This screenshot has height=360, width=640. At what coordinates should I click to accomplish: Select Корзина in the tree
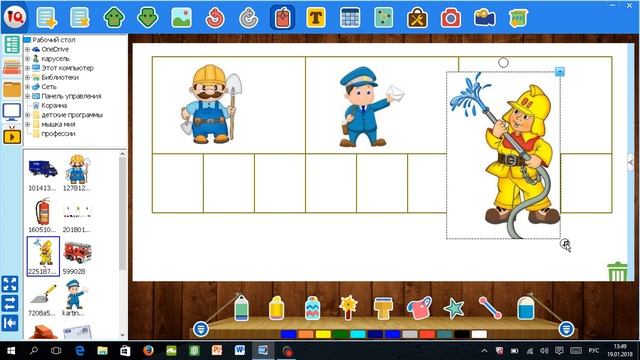54,105
